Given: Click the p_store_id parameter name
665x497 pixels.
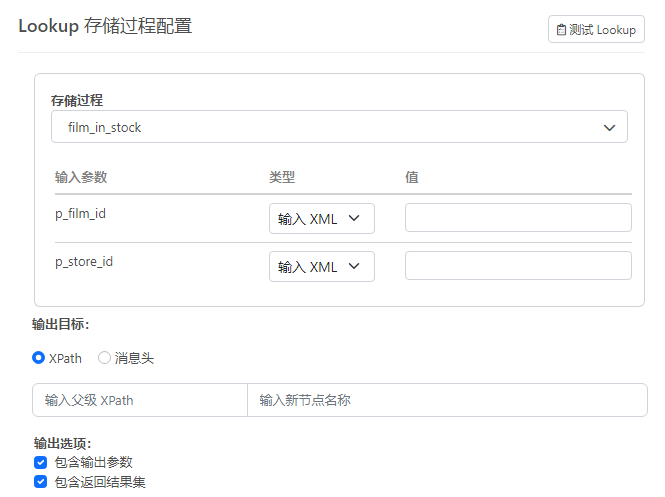Looking at the screenshot, I should (84, 261).
